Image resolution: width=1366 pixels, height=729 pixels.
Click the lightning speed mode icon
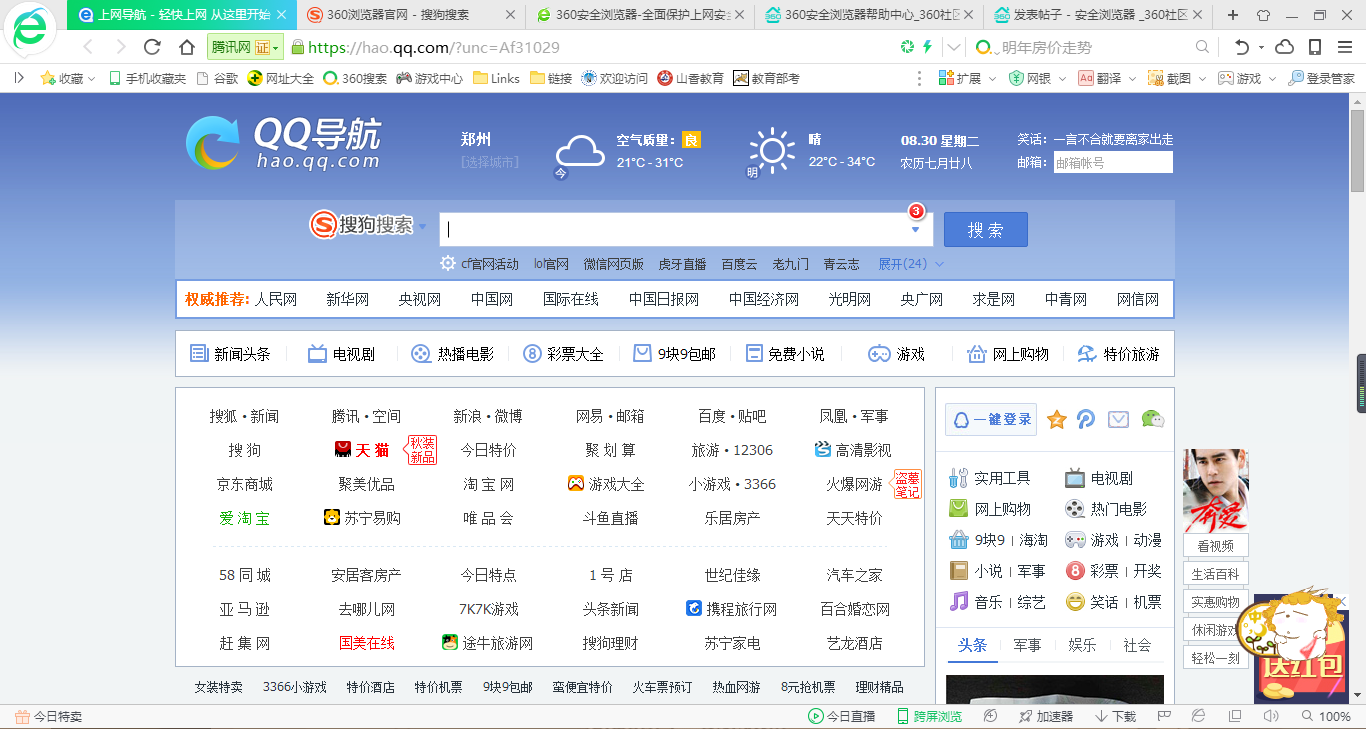click(927, 47)
